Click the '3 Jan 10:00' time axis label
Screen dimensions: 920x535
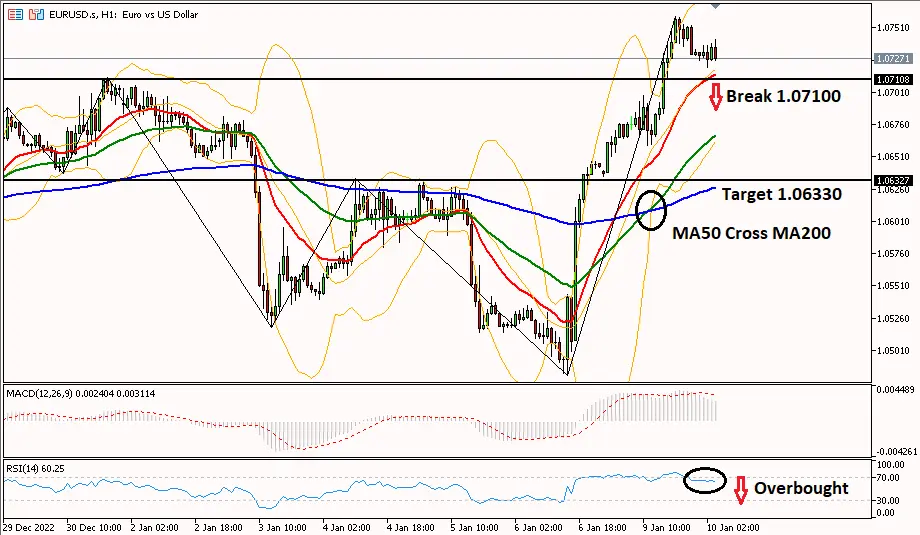283,527
